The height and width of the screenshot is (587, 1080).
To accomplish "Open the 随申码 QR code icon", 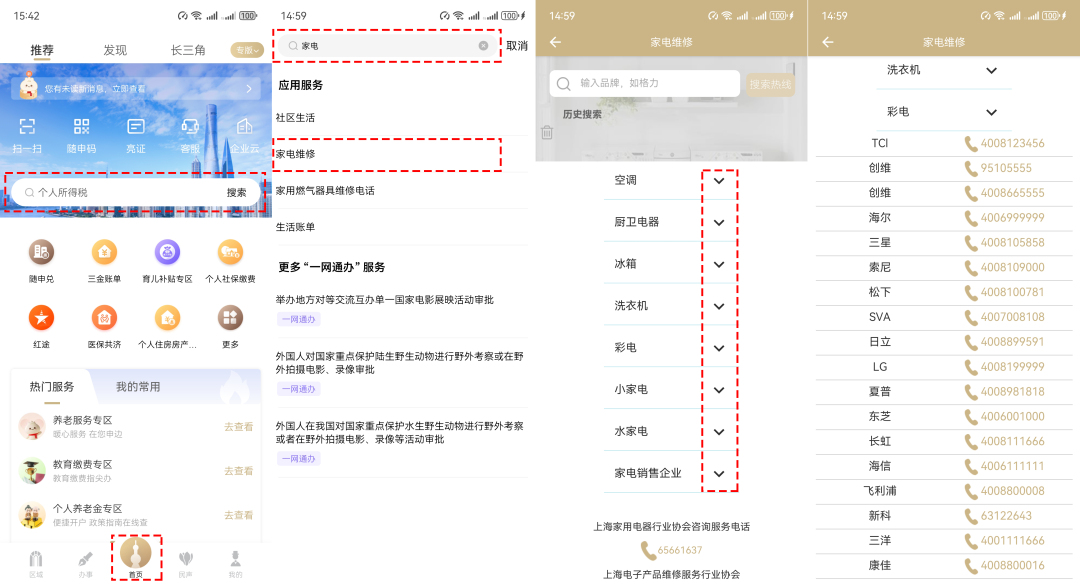I will point(81,128).
